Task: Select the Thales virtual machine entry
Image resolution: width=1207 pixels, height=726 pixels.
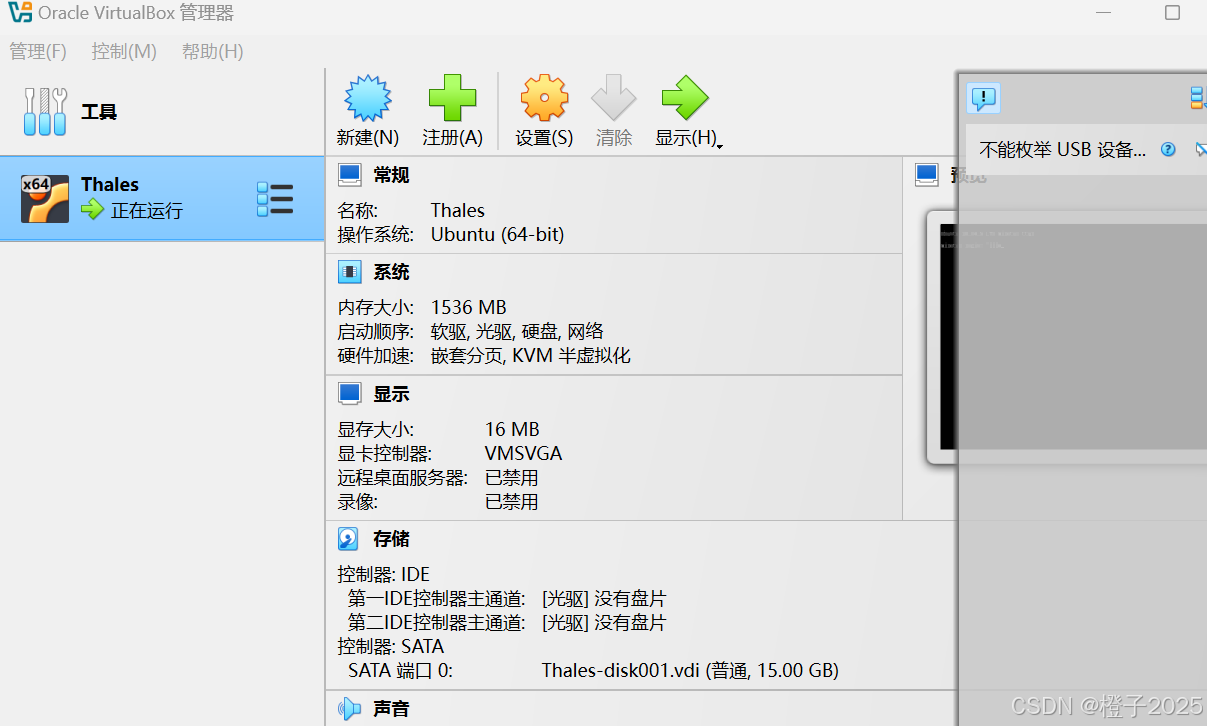Action: pyautogui.click(x=162, y=198)
